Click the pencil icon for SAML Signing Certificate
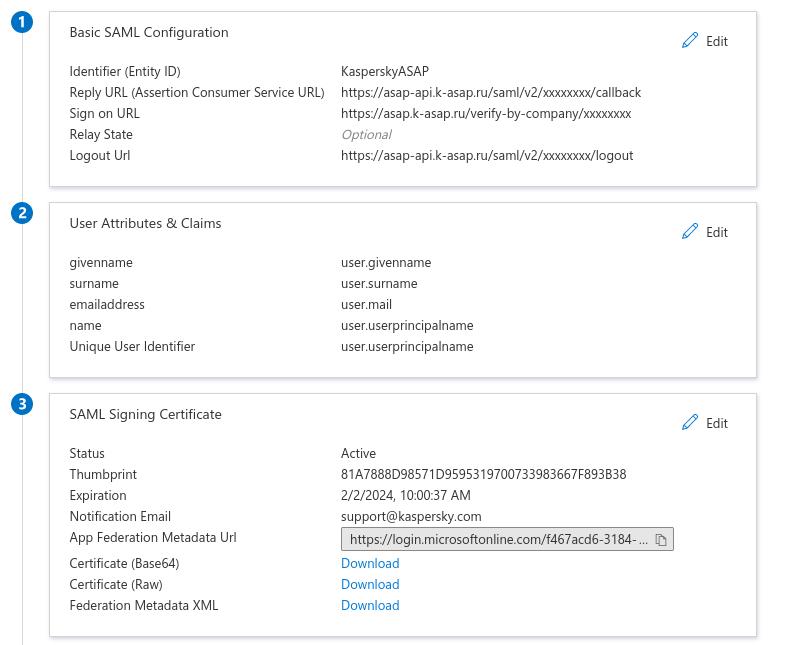The height and width of the screenshot is (645, 785). tap(690, 422)
